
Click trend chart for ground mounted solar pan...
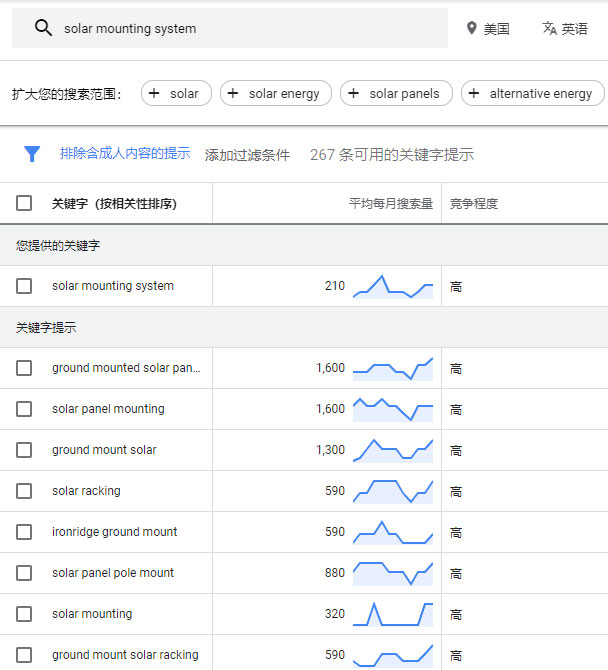coord(393,369)
